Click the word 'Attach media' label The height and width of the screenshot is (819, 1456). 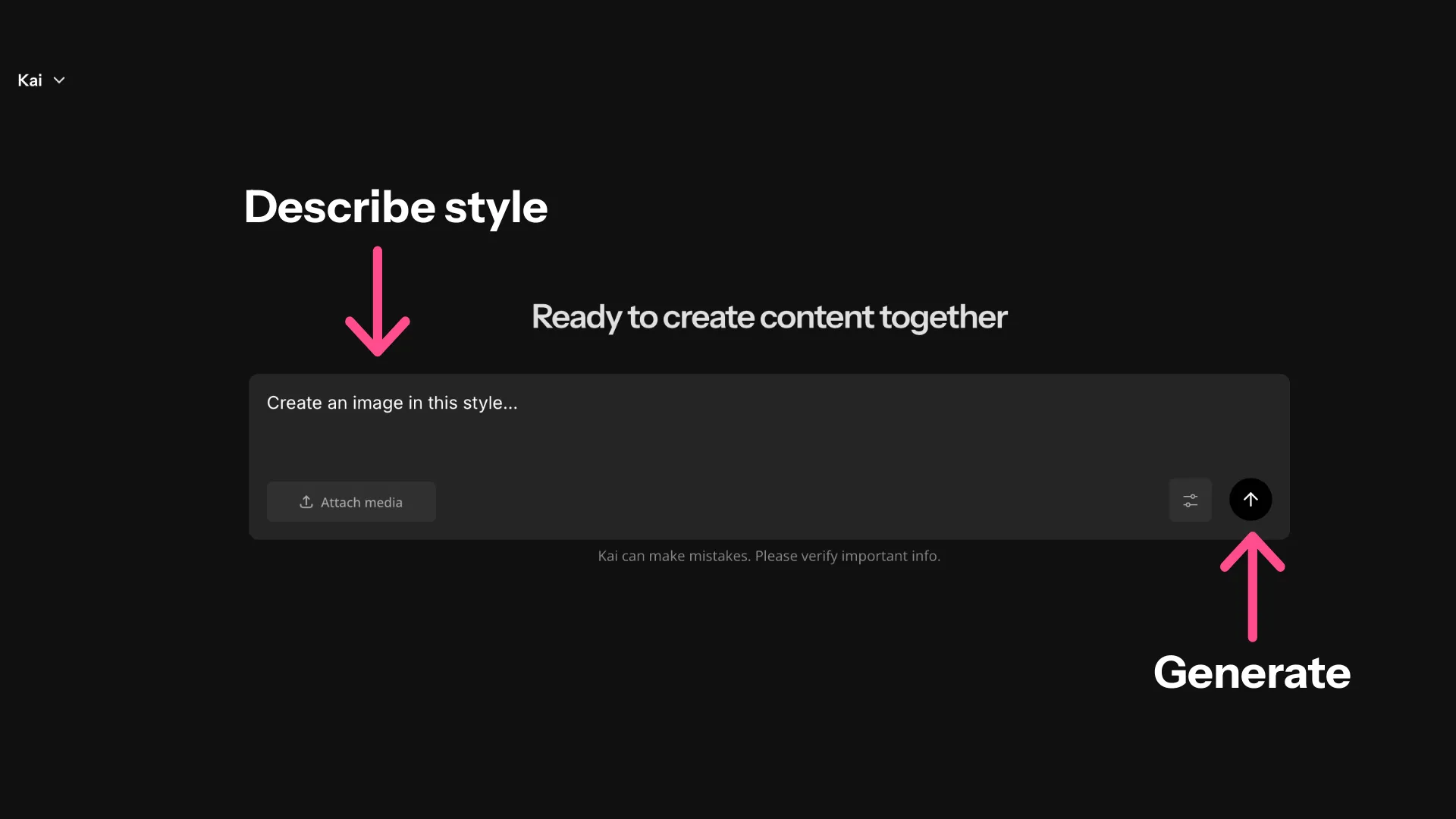361,502
